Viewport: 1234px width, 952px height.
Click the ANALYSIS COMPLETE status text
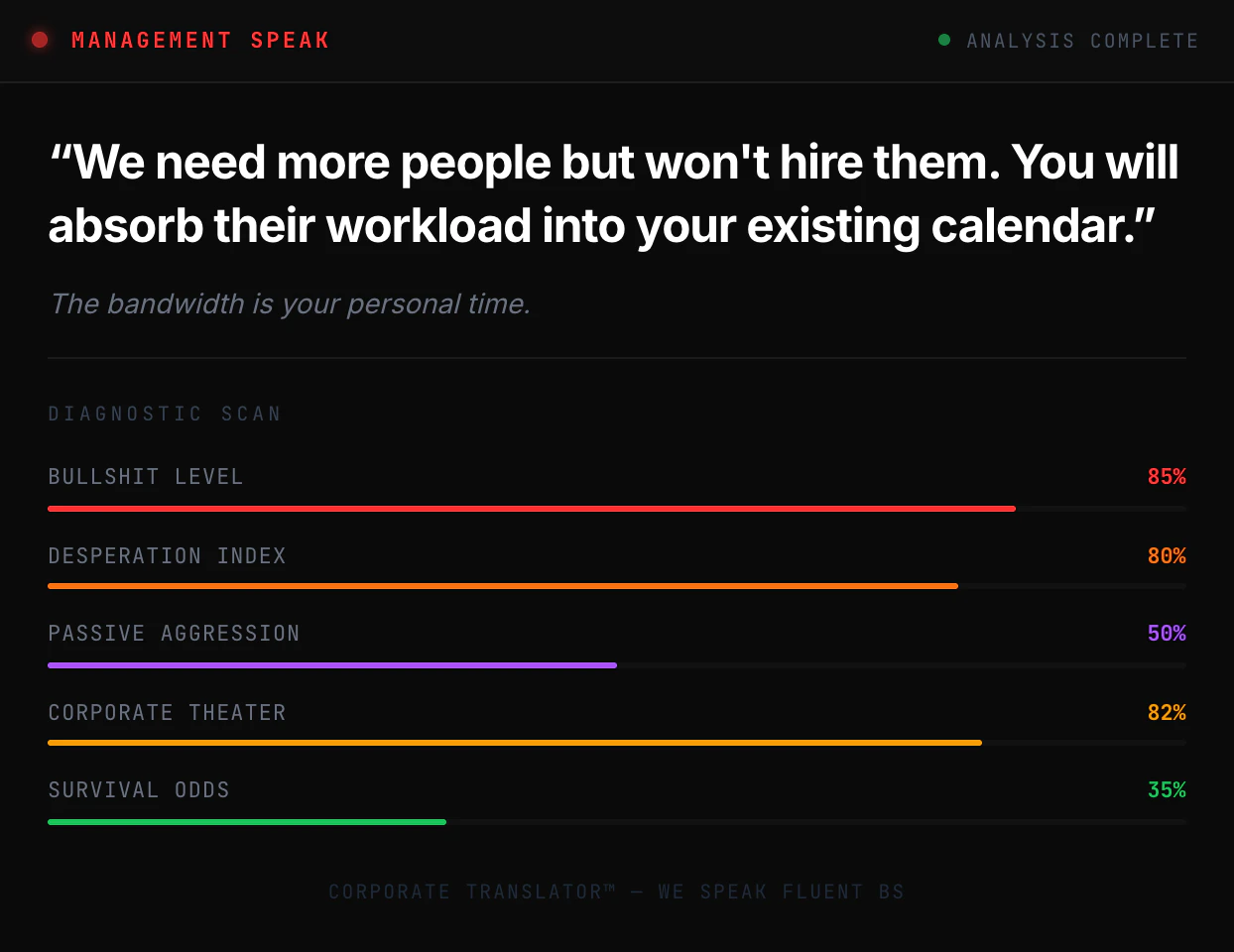click(x=1082, y=41)
